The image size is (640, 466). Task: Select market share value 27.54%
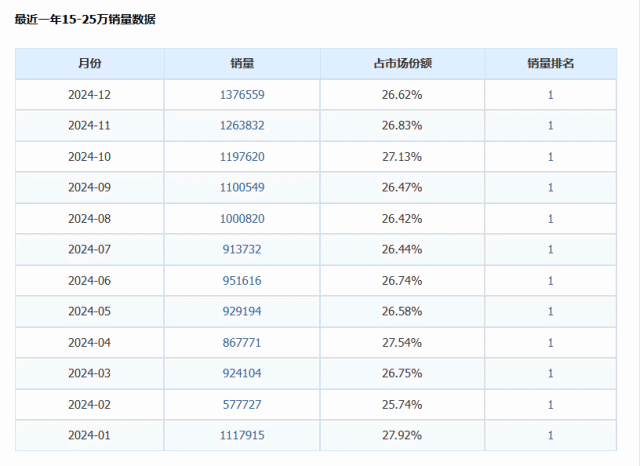pos(402,342)
